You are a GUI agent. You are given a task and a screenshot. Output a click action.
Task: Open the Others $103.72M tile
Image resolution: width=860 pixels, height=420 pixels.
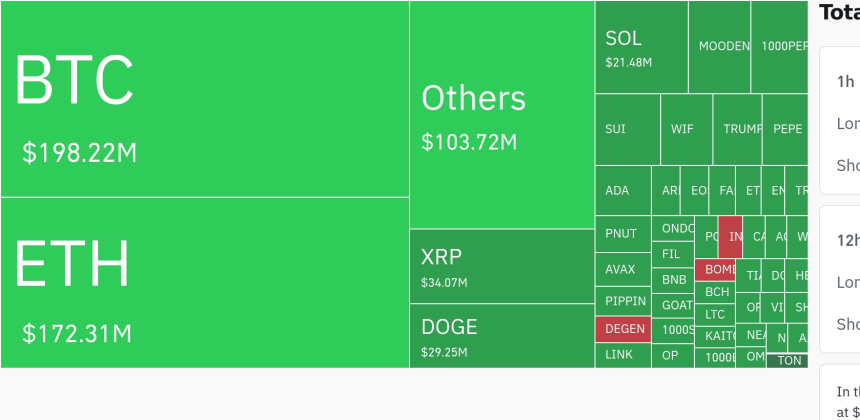[502, 115]
